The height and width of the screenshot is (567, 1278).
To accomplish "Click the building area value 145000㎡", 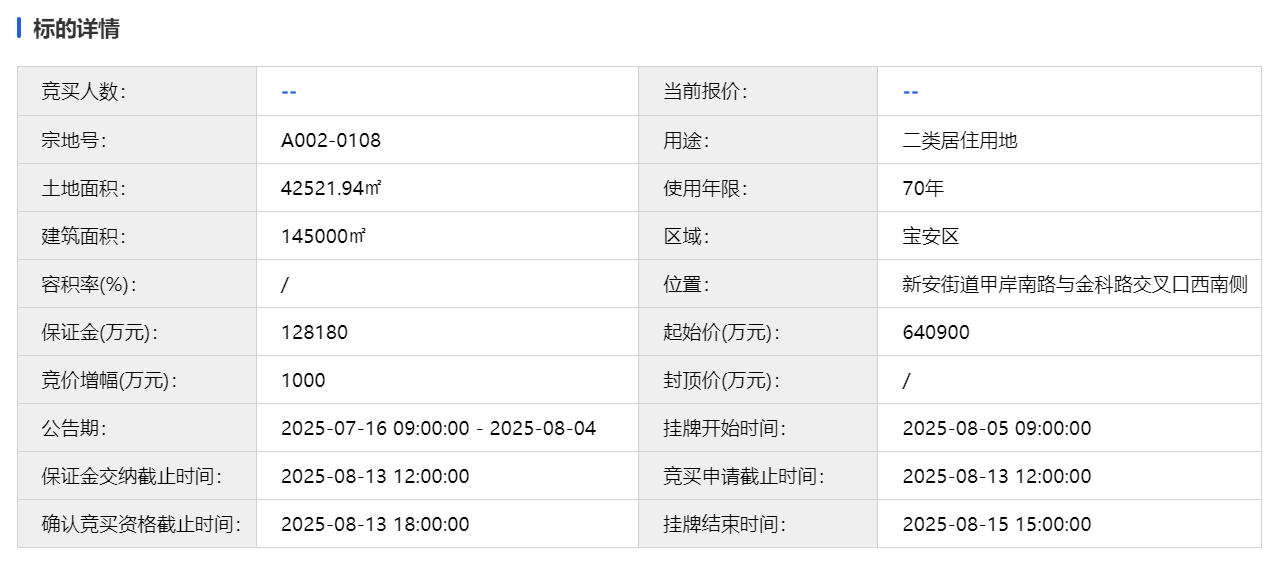I will [x=324, y=236].
